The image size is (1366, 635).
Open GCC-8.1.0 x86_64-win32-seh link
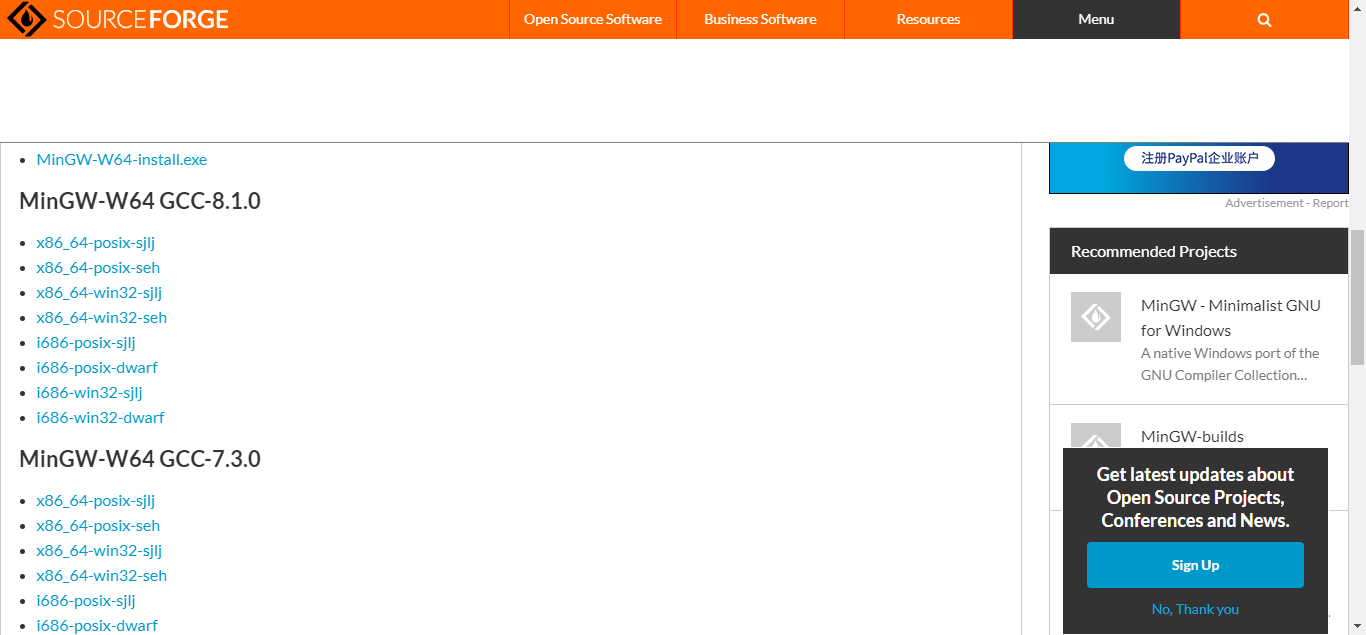click(102, 317)
